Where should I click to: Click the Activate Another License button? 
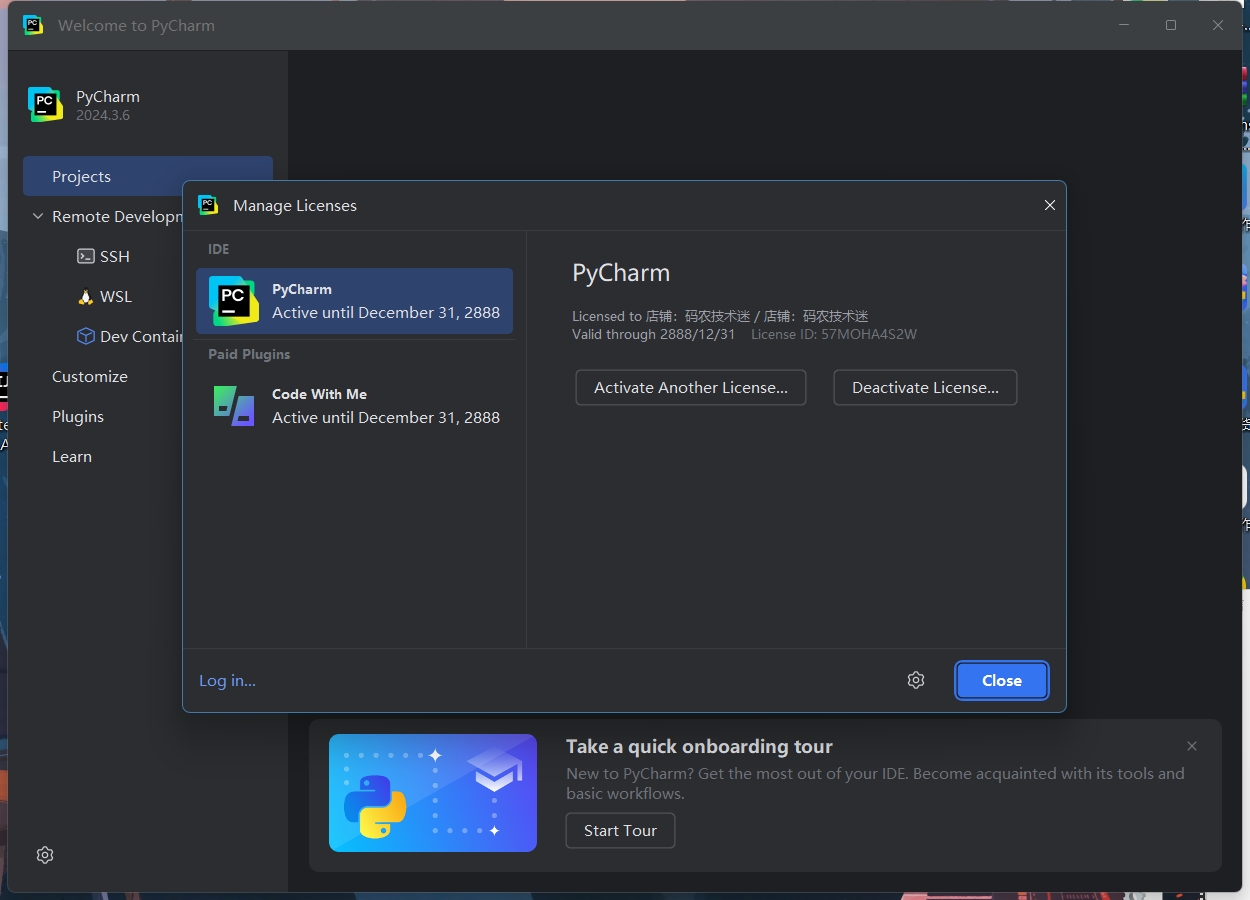coord(691,387)
